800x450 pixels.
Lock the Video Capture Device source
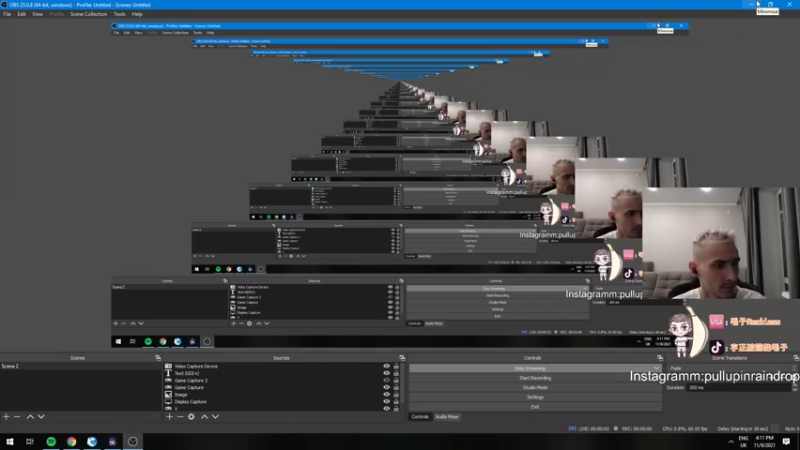(x=396, y=366)
